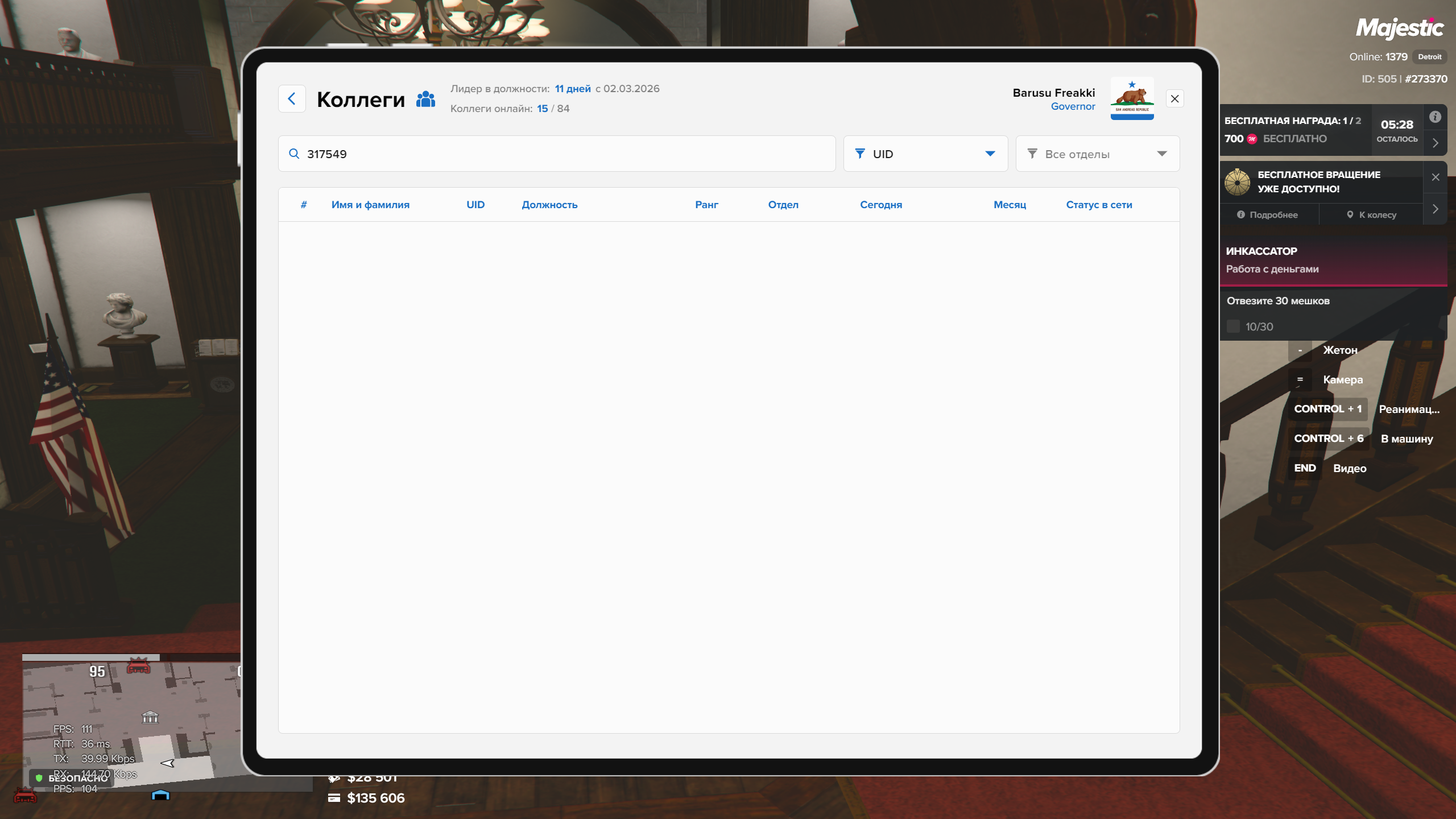This screenshot has height=819, width=1456.
Task: Click the colleagues group icon
Action: click(x=425, y=99)
